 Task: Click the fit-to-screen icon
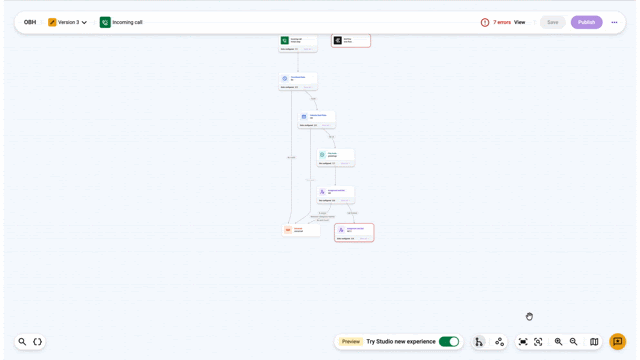click(x=523, y=342)
